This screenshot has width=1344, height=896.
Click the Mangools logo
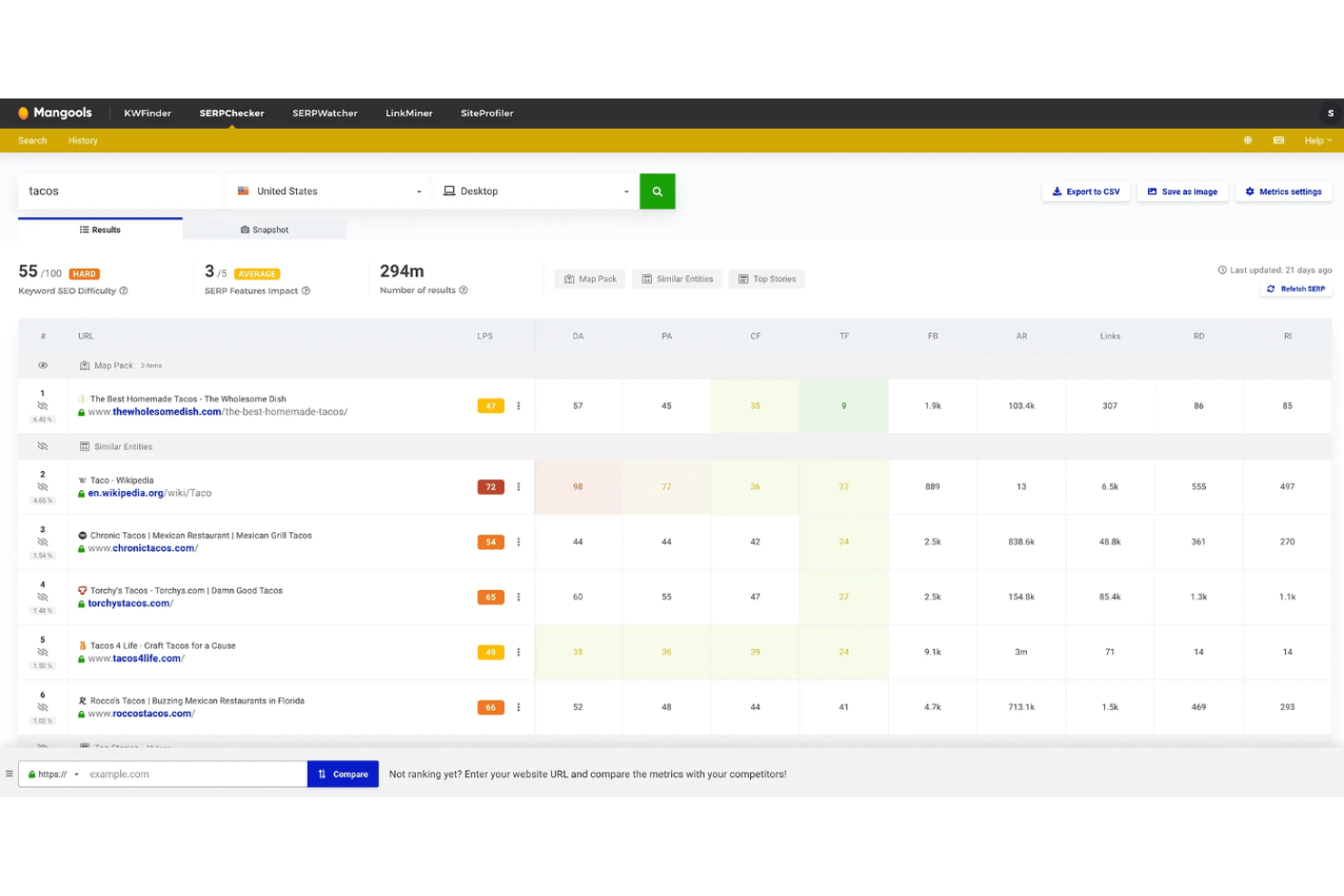tap(54, 113)
